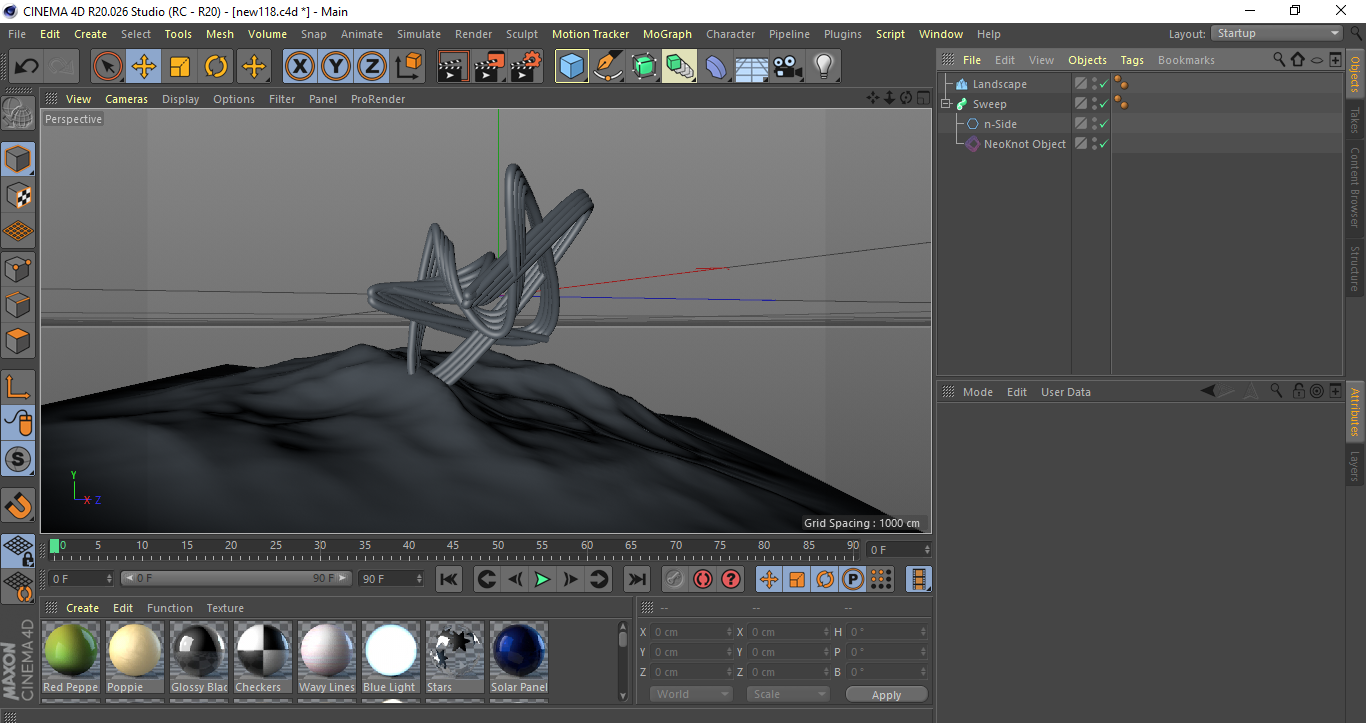The height and width of the screenshot is (723, 1366).
Task: Open the World coordinate dropdown
Action: [x=691, y=694]
